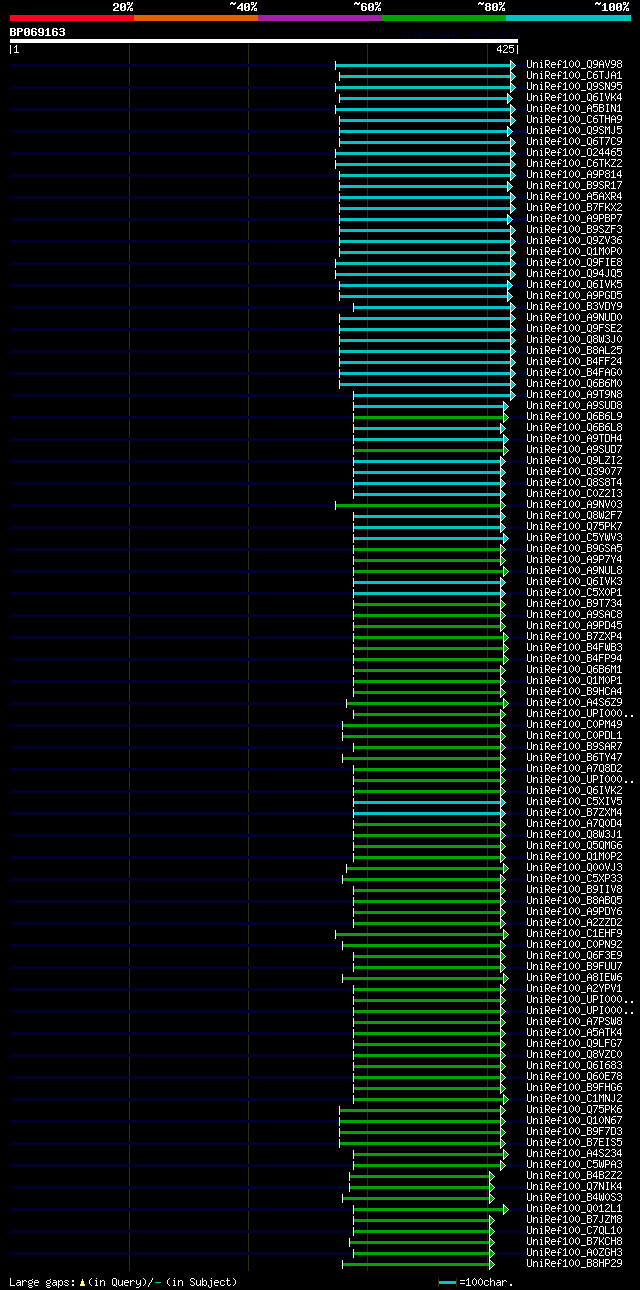Viewport: 640px width, 1290px height.
Task: Open hit UniRef100_A9P7Y4
Action: tap(574, 559)
